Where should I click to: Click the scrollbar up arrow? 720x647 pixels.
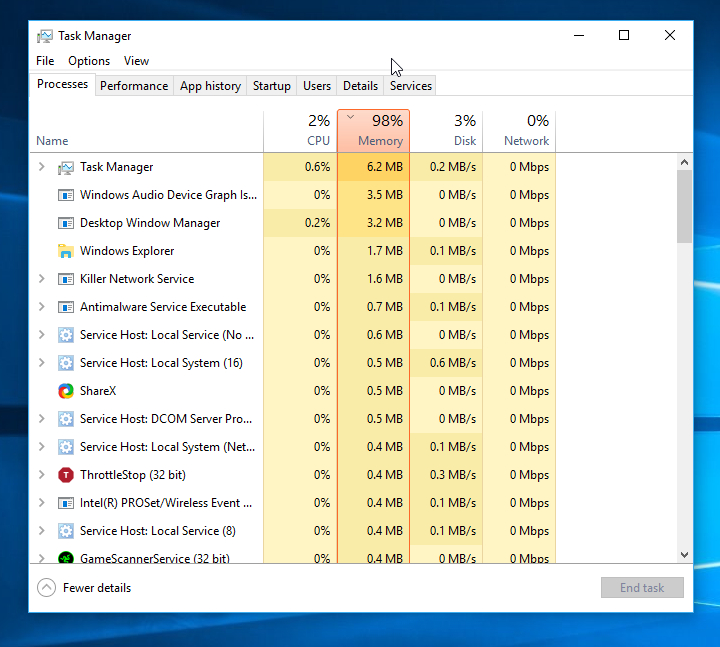click(x=684, y=162)
